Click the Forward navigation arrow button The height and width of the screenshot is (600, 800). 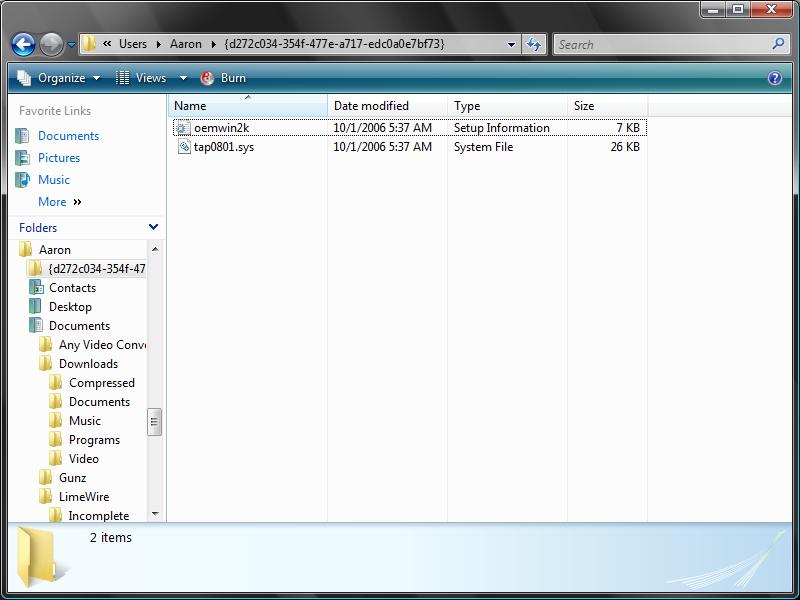(x=52, y=44)
